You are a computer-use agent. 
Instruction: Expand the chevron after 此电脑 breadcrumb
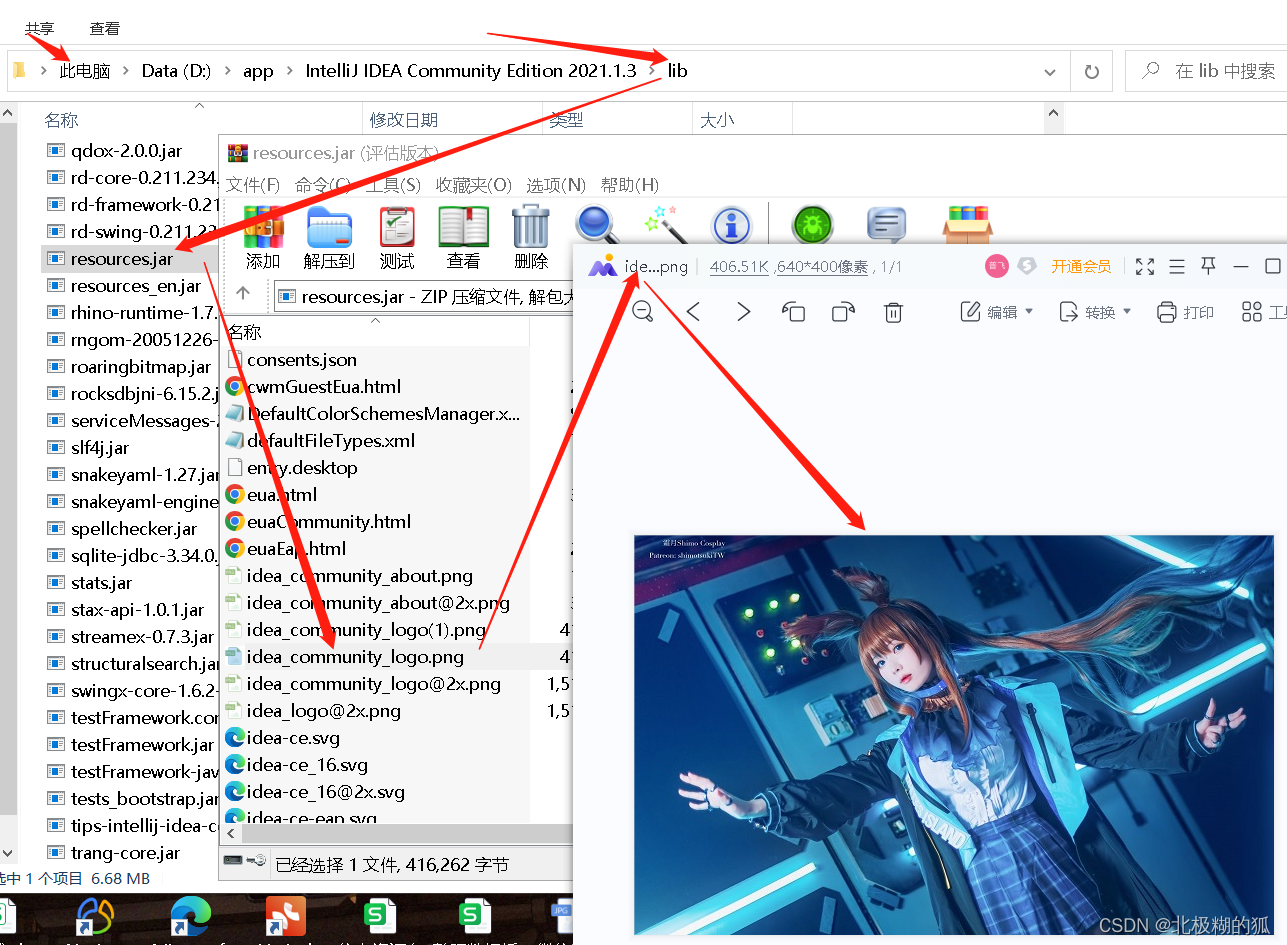[126, 71]
